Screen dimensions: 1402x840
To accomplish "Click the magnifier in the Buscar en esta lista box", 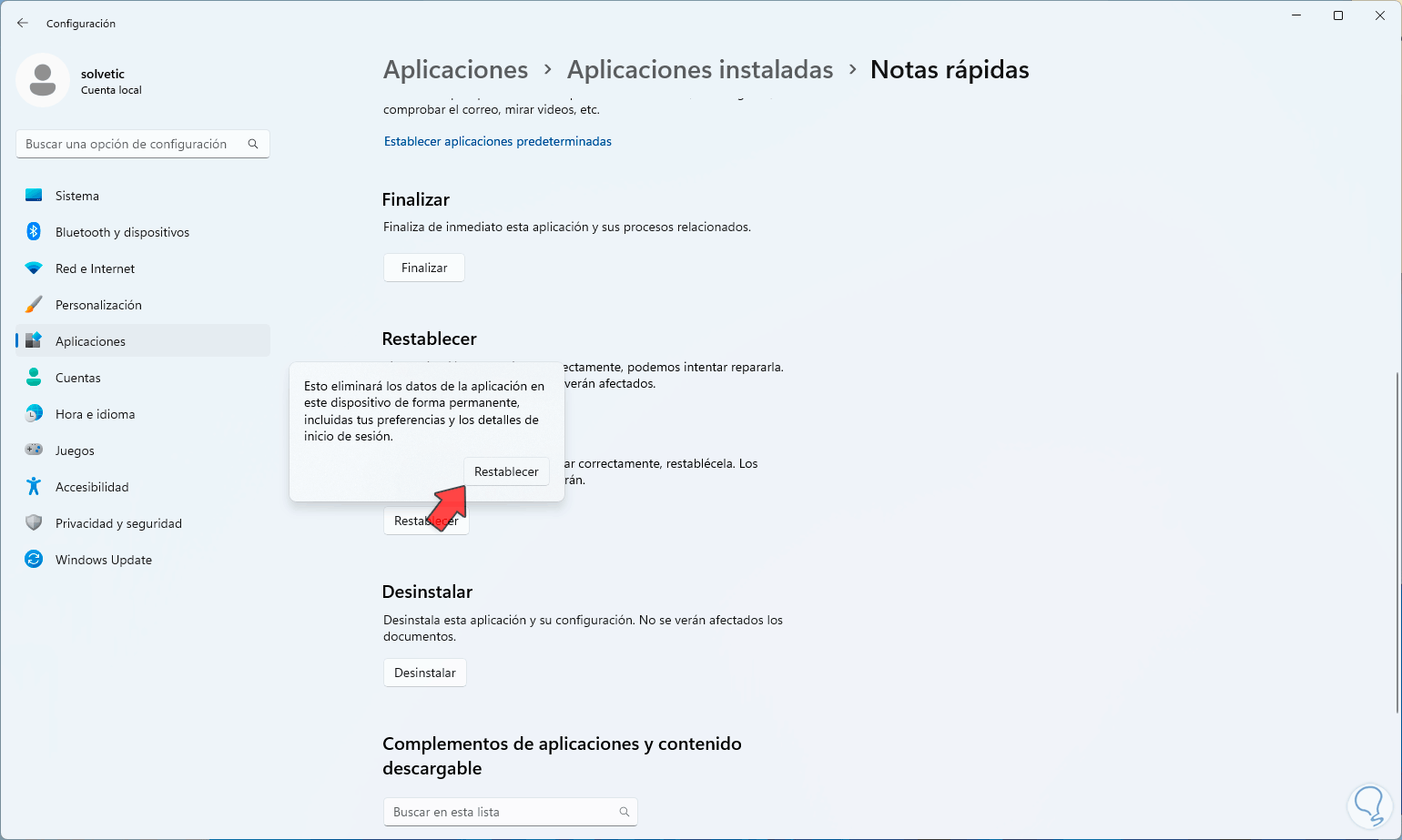I will [x=625, y=812].
